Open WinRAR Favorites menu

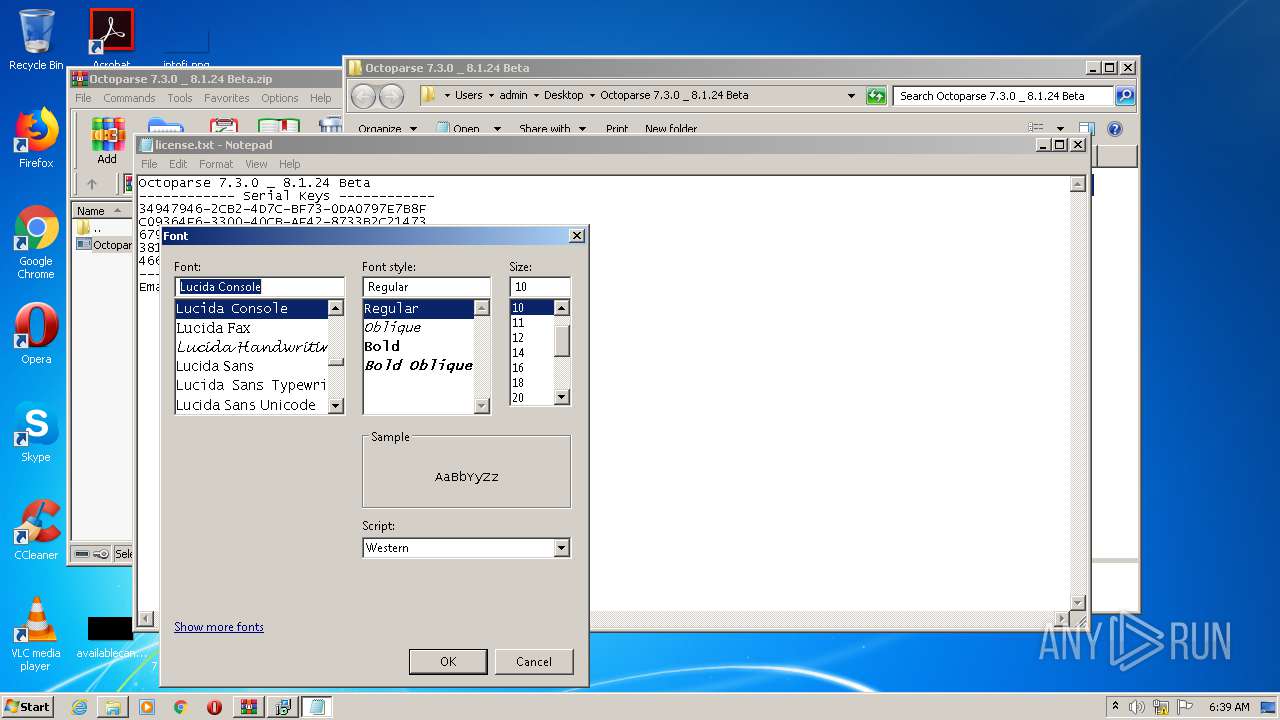click(227, 98)
